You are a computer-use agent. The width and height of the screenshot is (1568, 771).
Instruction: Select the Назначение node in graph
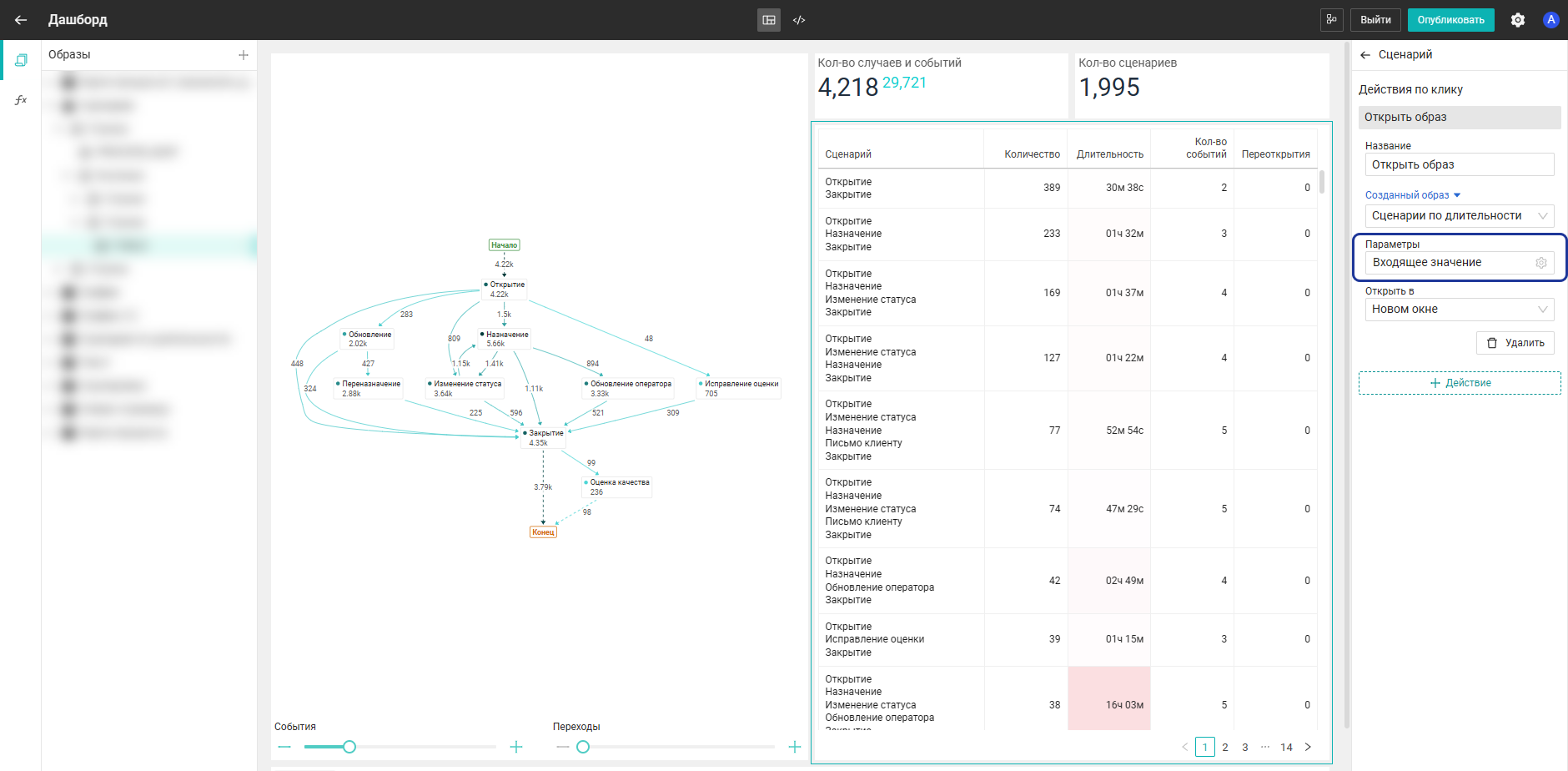pyautogui.click(x=505, y=339)
